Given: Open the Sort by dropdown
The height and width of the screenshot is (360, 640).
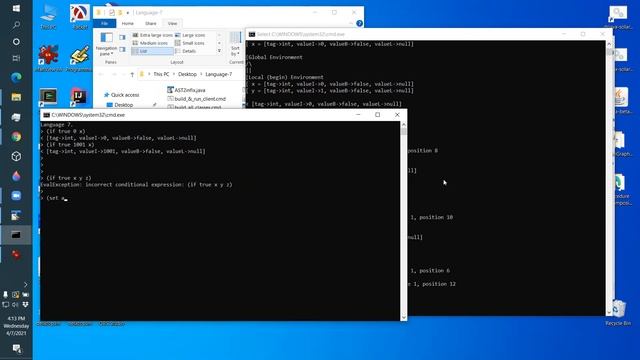Looking at the screenshot, I should (236, 44).
